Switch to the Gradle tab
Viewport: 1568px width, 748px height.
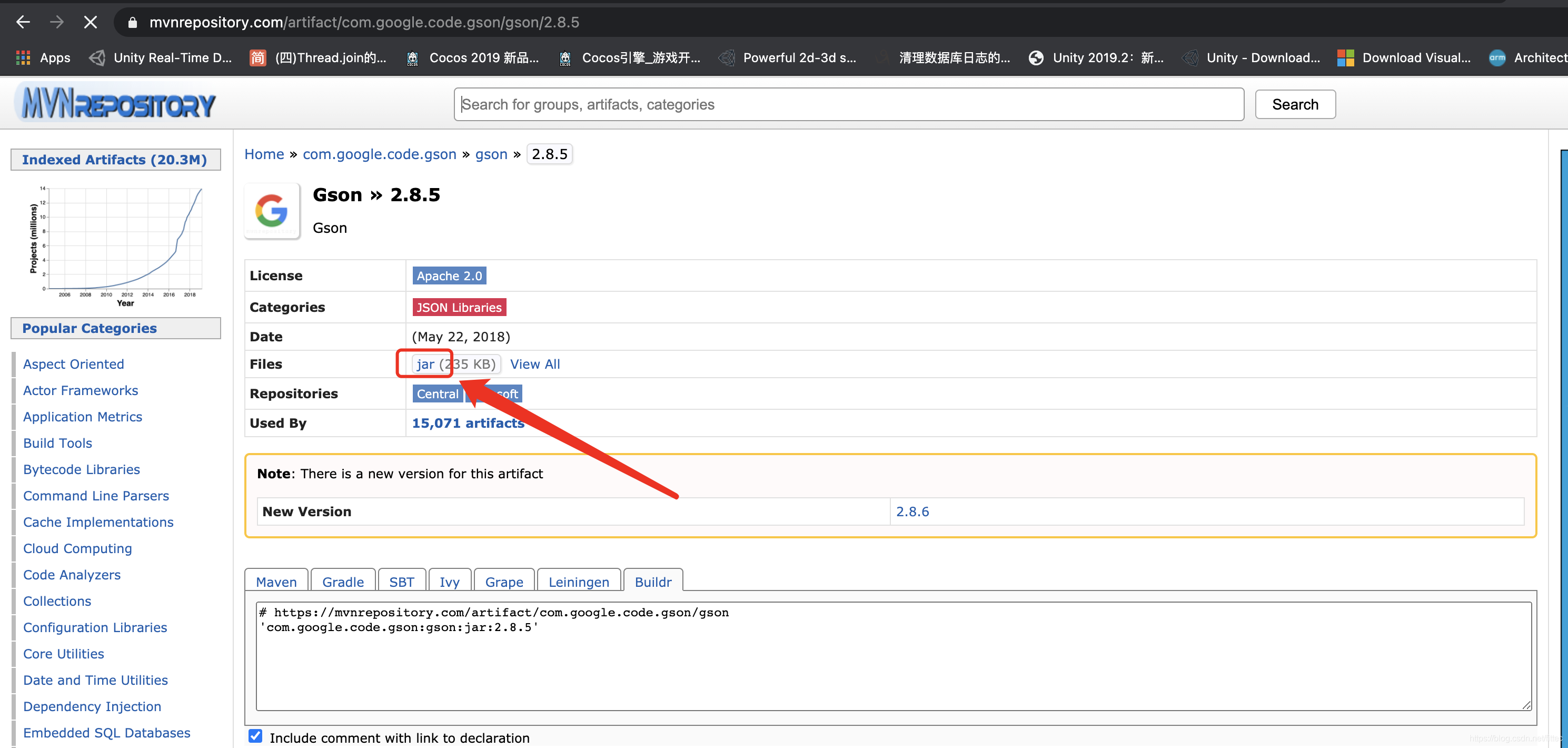click(x=343, y=581)
